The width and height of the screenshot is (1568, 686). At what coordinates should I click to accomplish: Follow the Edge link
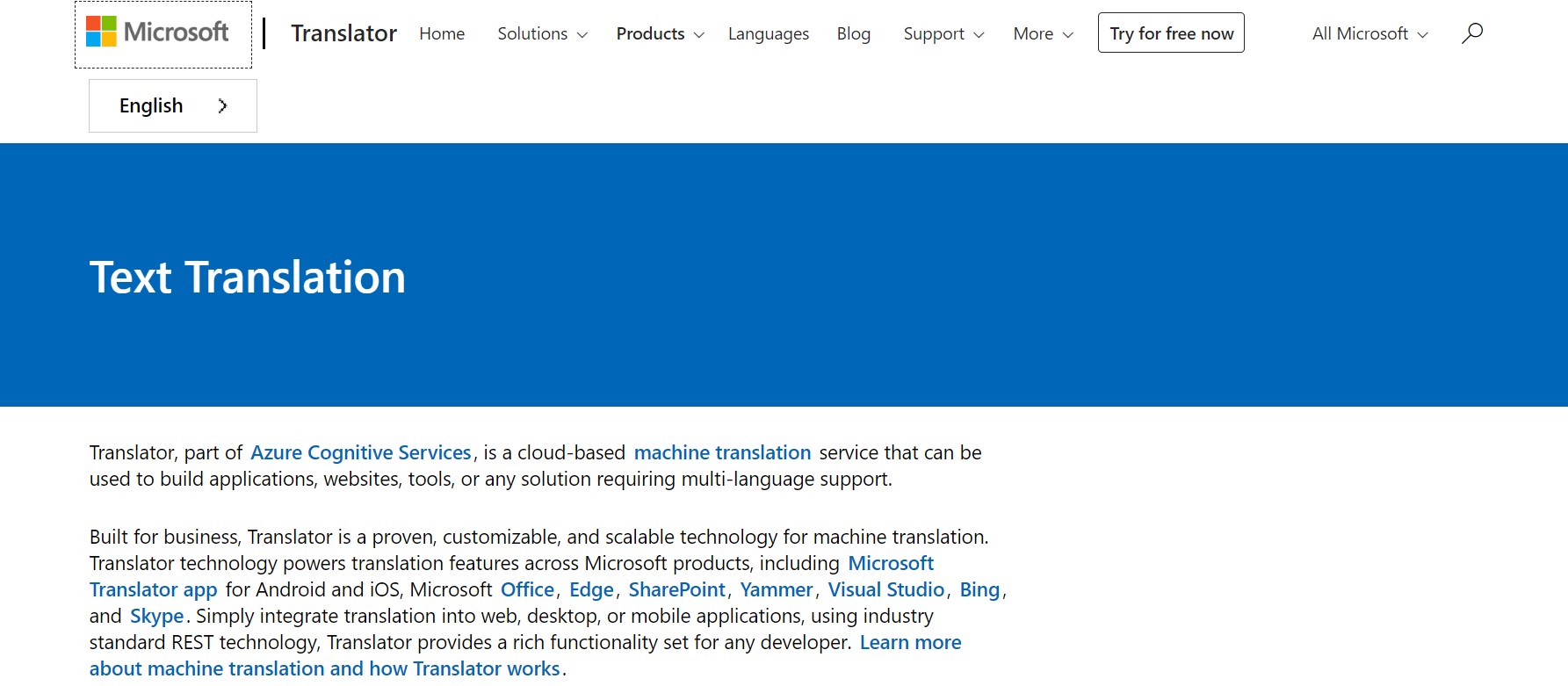tap(591, 589)
